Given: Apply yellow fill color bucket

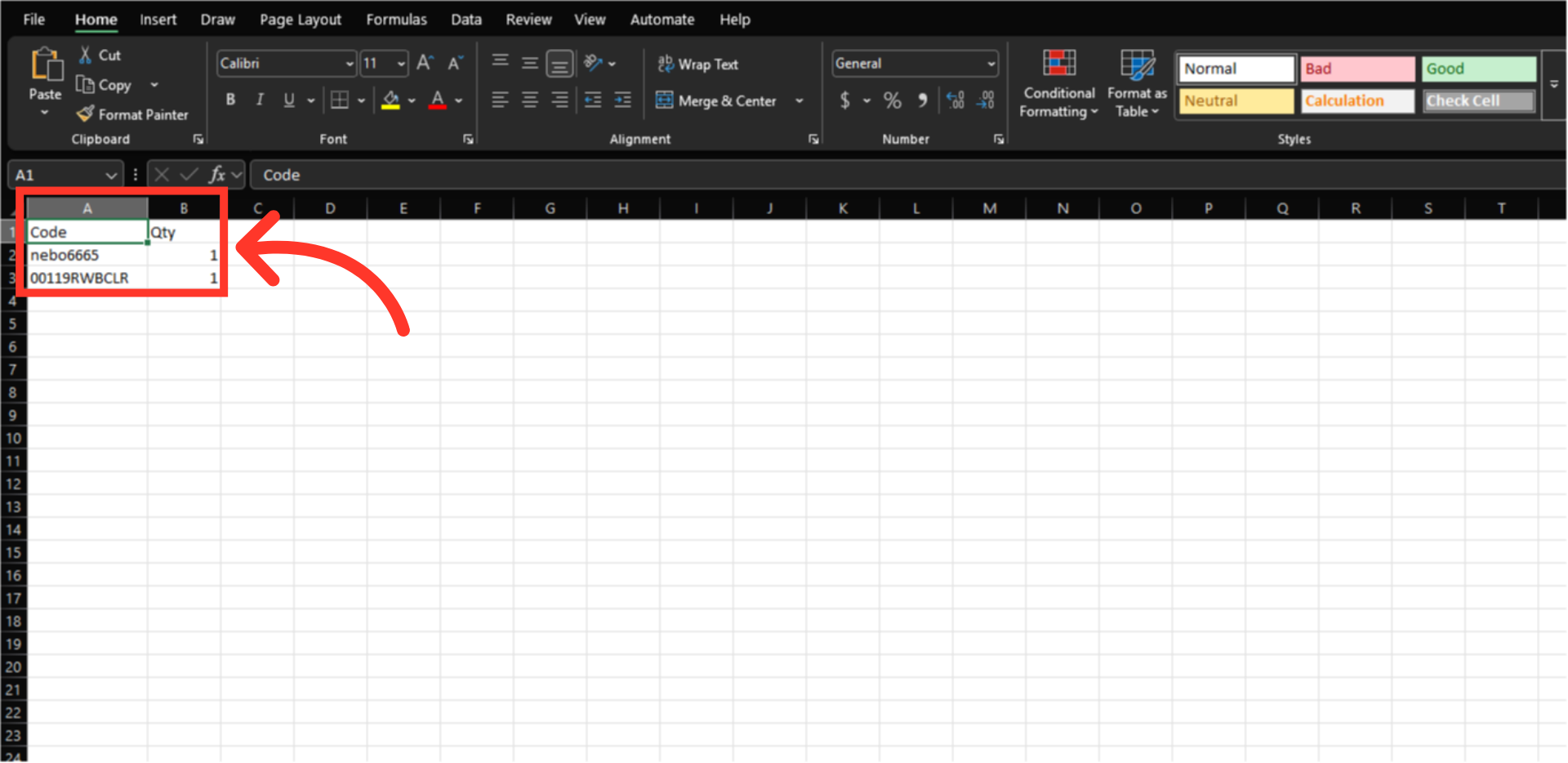Looking at the screenshot, I should (x=391, y=100).
